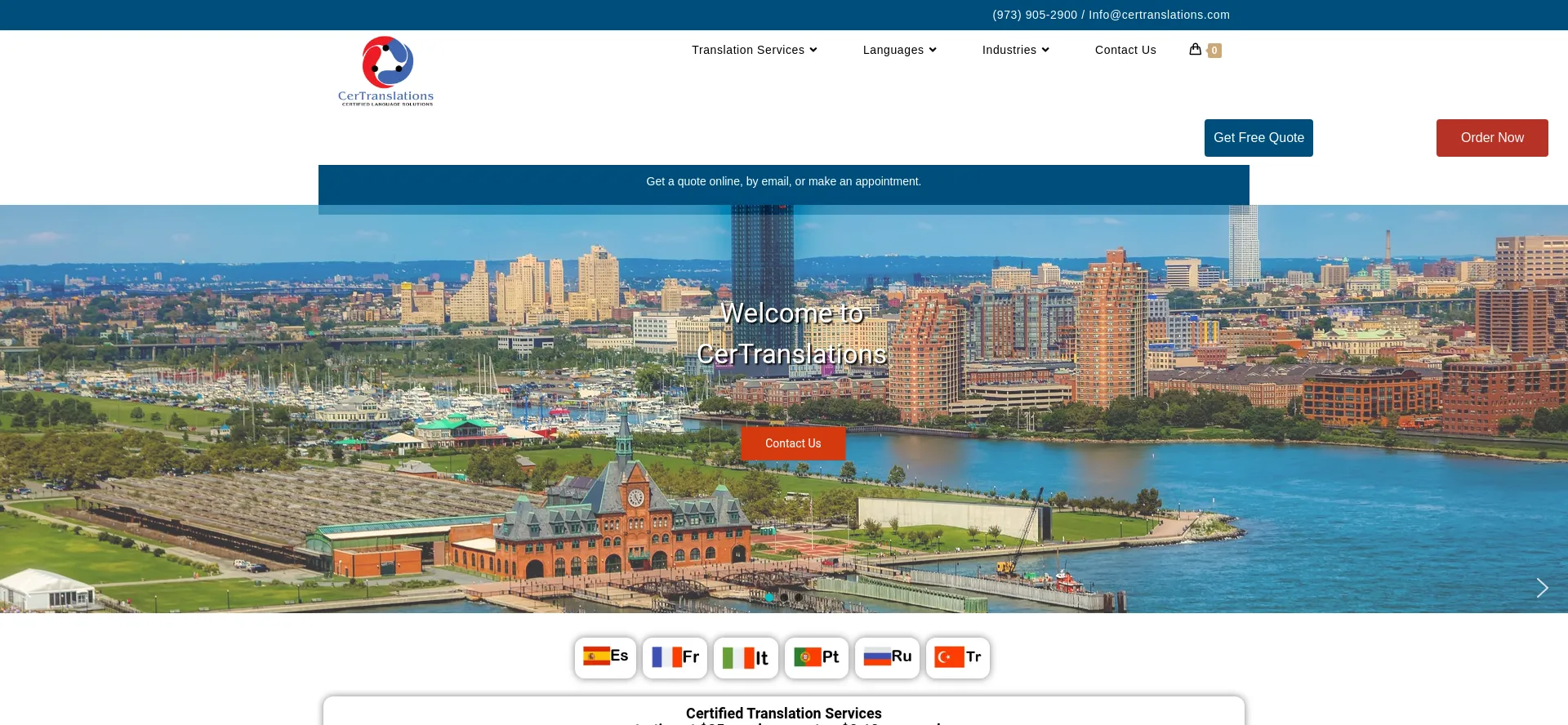Expand Translation Services menu
Screen dimensions: 1568x725
[x=754, y=50]
